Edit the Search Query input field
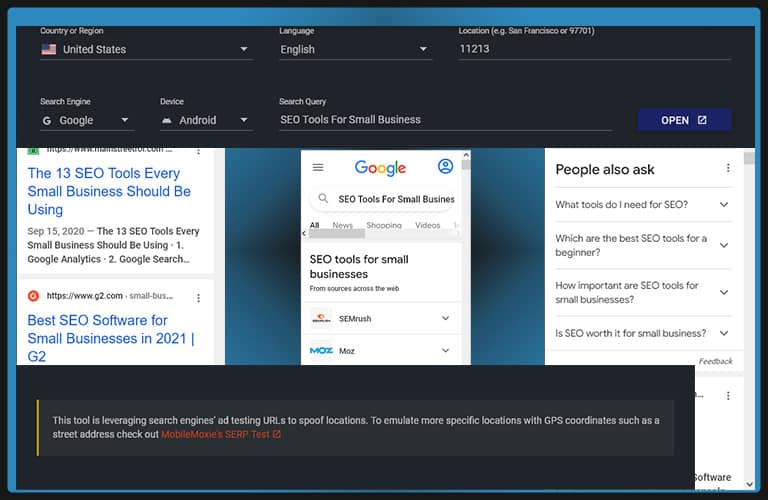 (x=445, y=120)
